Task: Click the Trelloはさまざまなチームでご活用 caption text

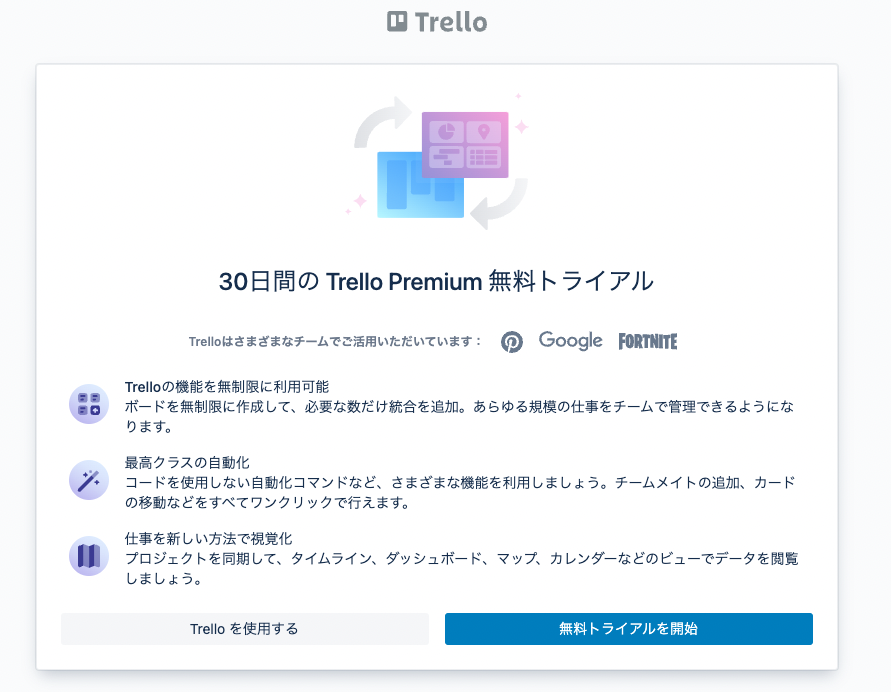Action: [x=335, y=342]
